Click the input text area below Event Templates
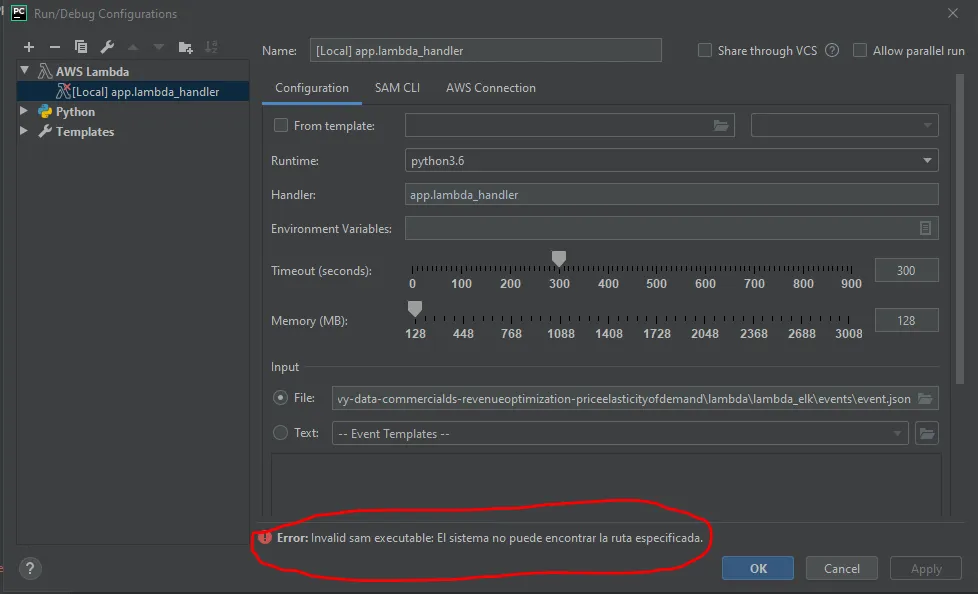The height and width of the screenshot is (594, 978). pos(606,484)
